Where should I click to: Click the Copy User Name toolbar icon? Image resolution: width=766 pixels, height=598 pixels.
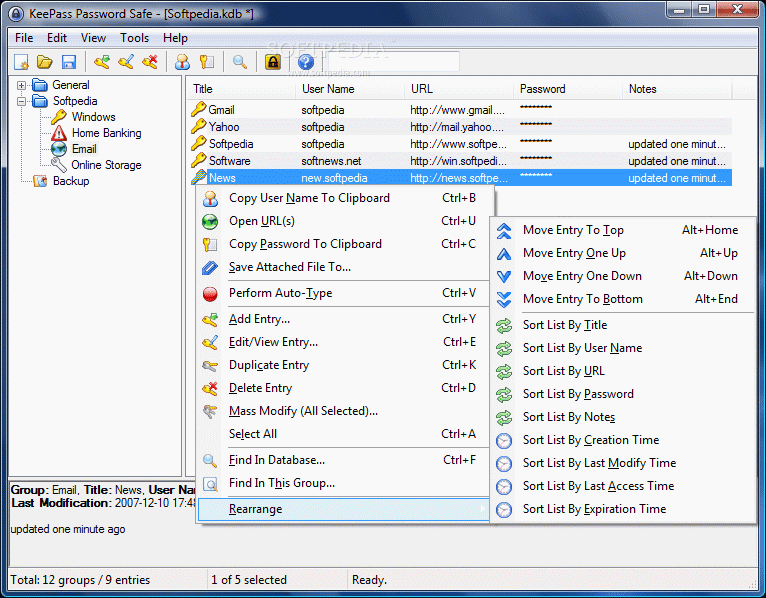click(x=182, y=62)
